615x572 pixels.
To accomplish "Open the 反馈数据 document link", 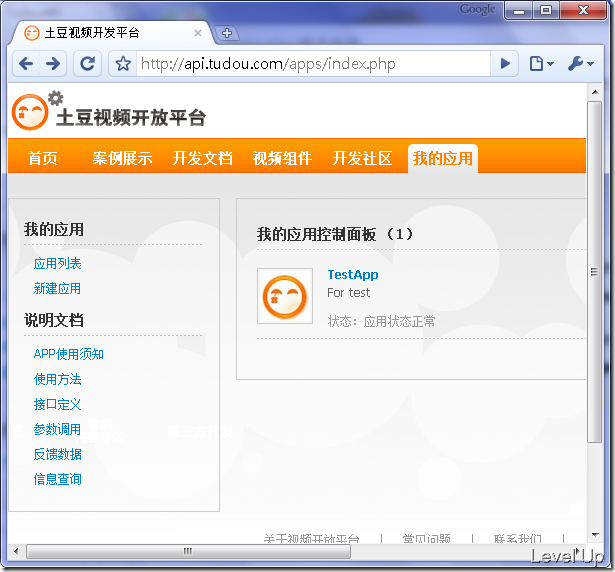I will click(58, 454).
